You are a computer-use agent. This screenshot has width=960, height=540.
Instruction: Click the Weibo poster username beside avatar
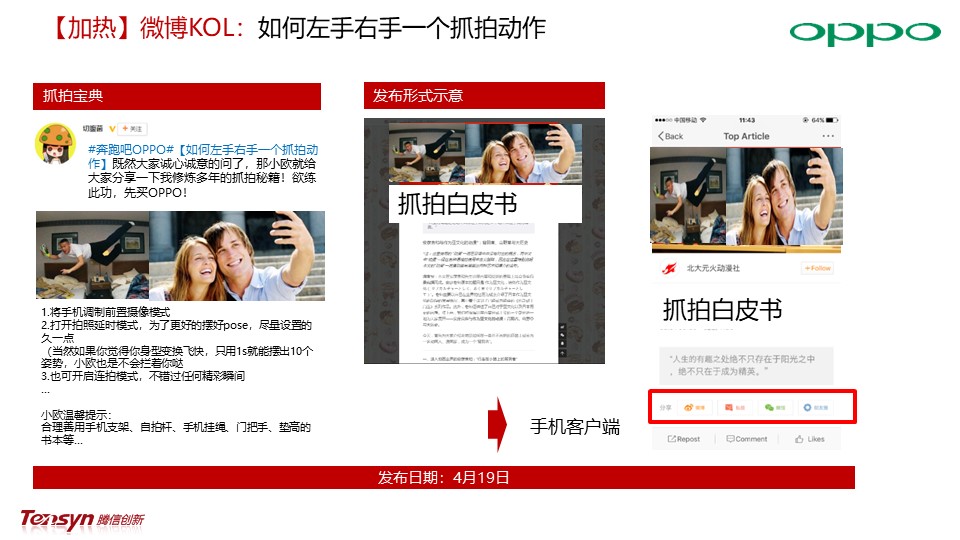92,129
